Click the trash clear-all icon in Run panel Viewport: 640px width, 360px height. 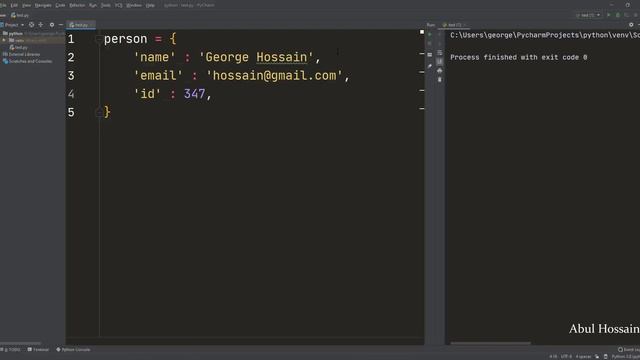click(x=440, y=80)
